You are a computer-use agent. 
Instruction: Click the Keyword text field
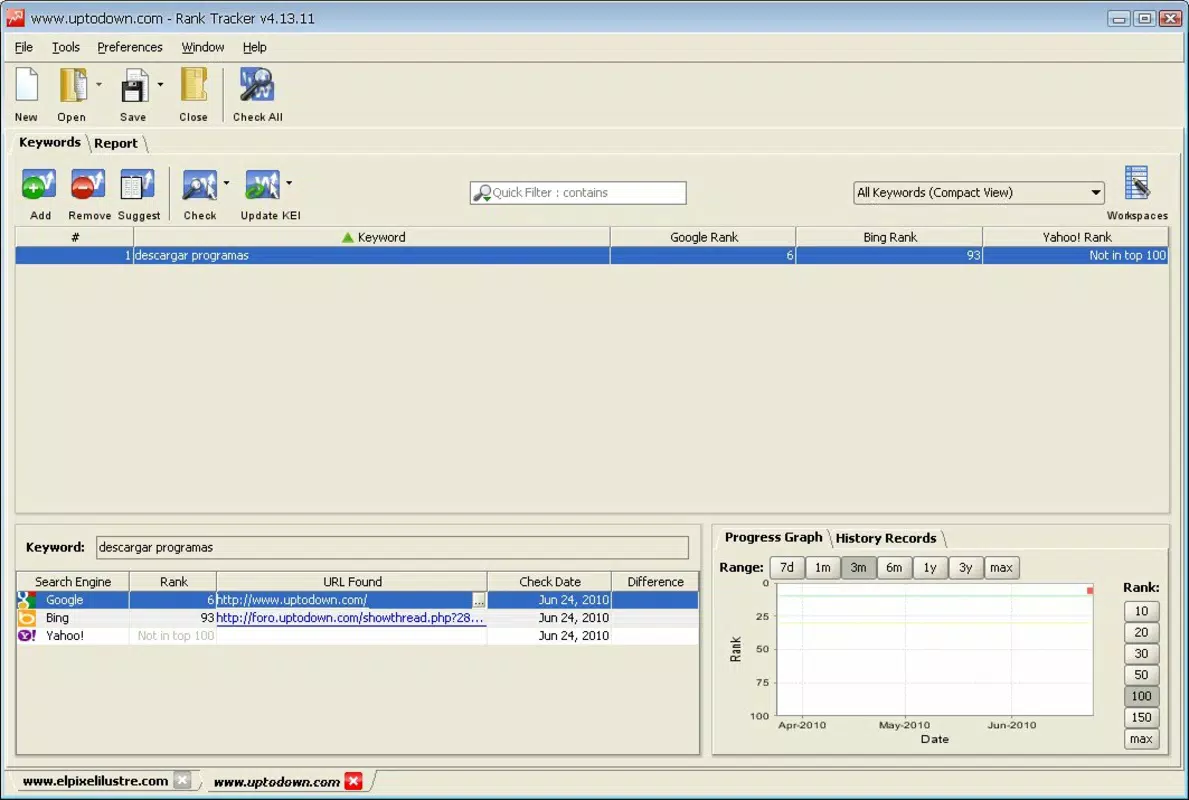[x=392, y=547]
